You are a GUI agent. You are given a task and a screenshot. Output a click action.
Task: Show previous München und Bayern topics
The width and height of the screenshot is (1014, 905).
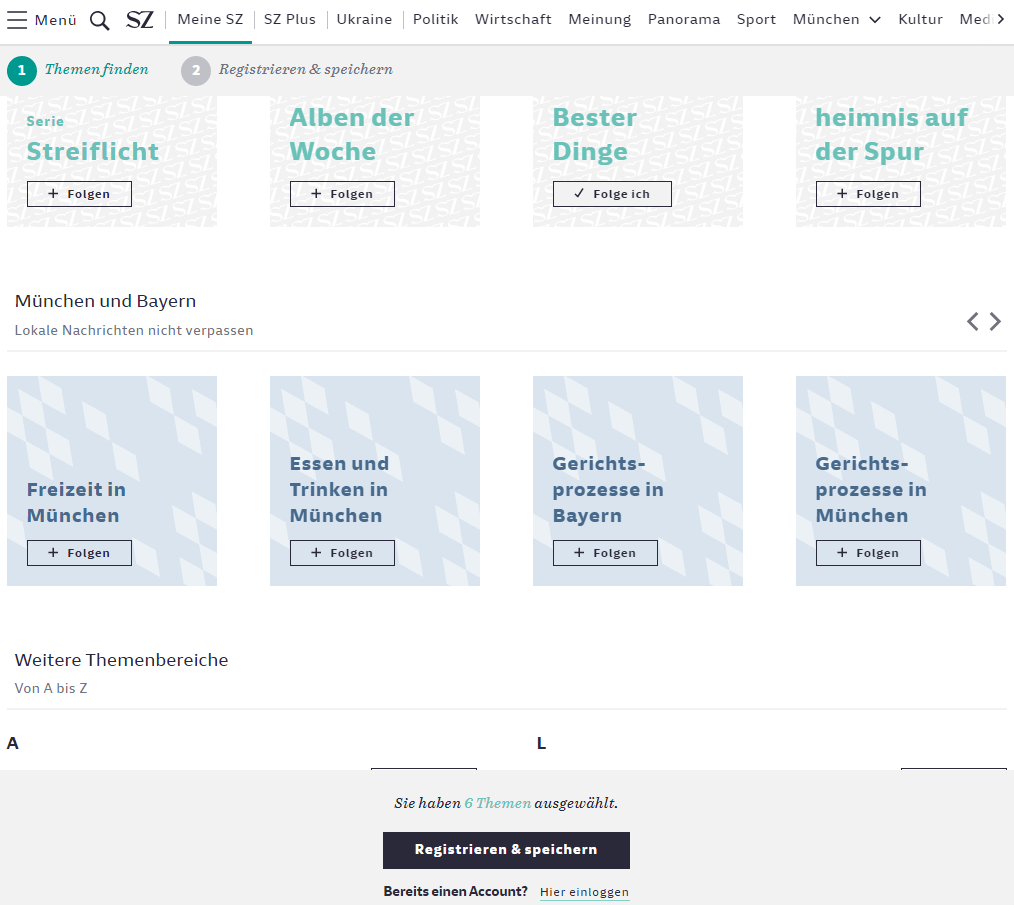coord(972,322)
